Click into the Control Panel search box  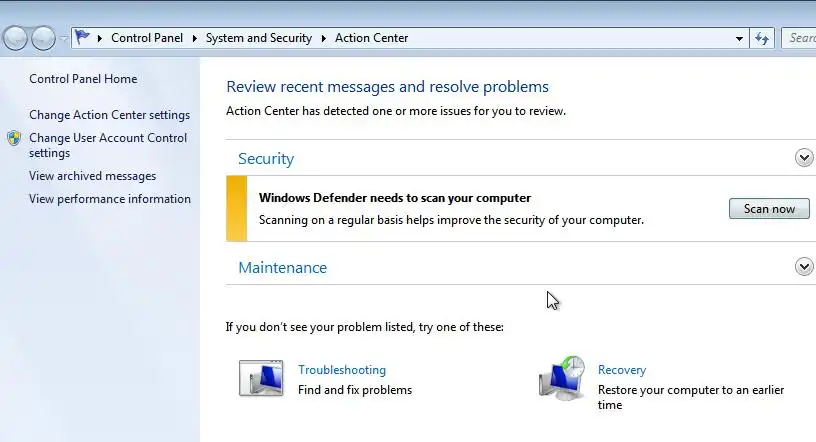pos(800,38)
